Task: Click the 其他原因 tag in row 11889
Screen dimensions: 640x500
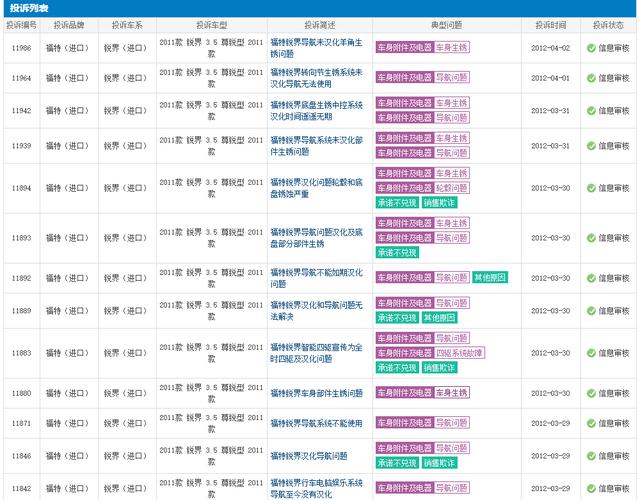Action: (x=439, y=318)
